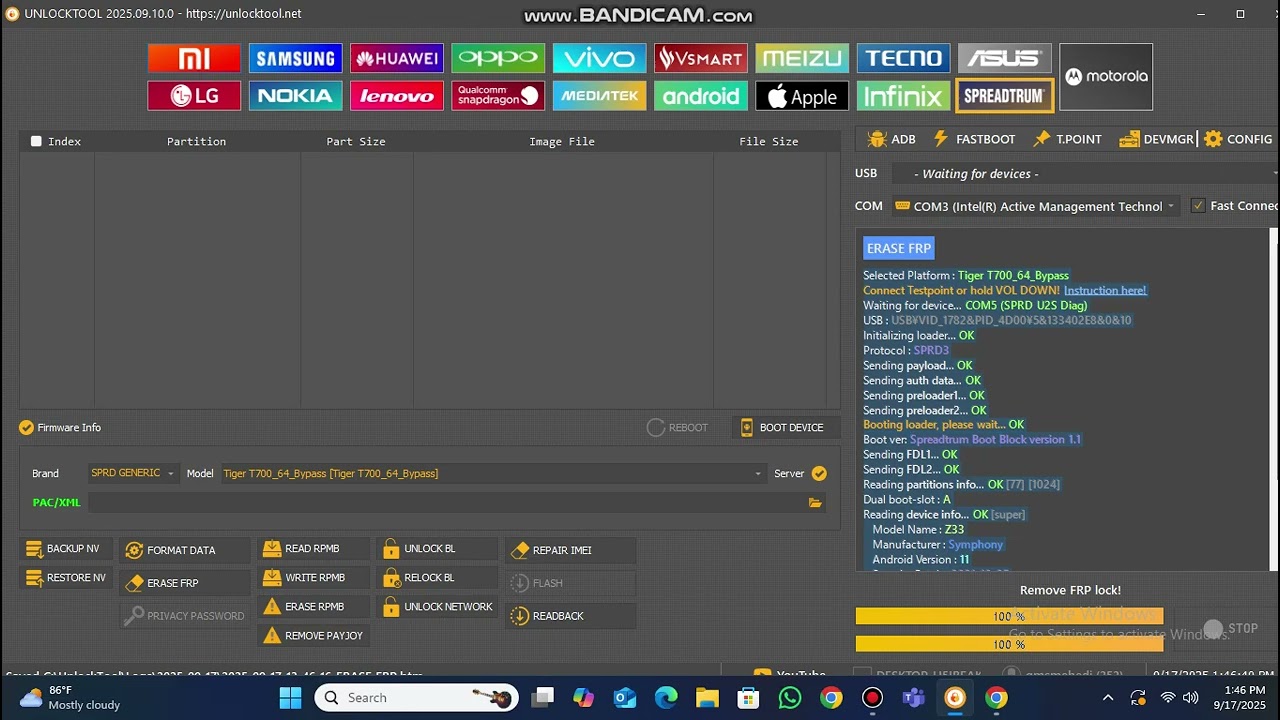Select the Meizu brand tile
1280x720 pixels.
802,58
